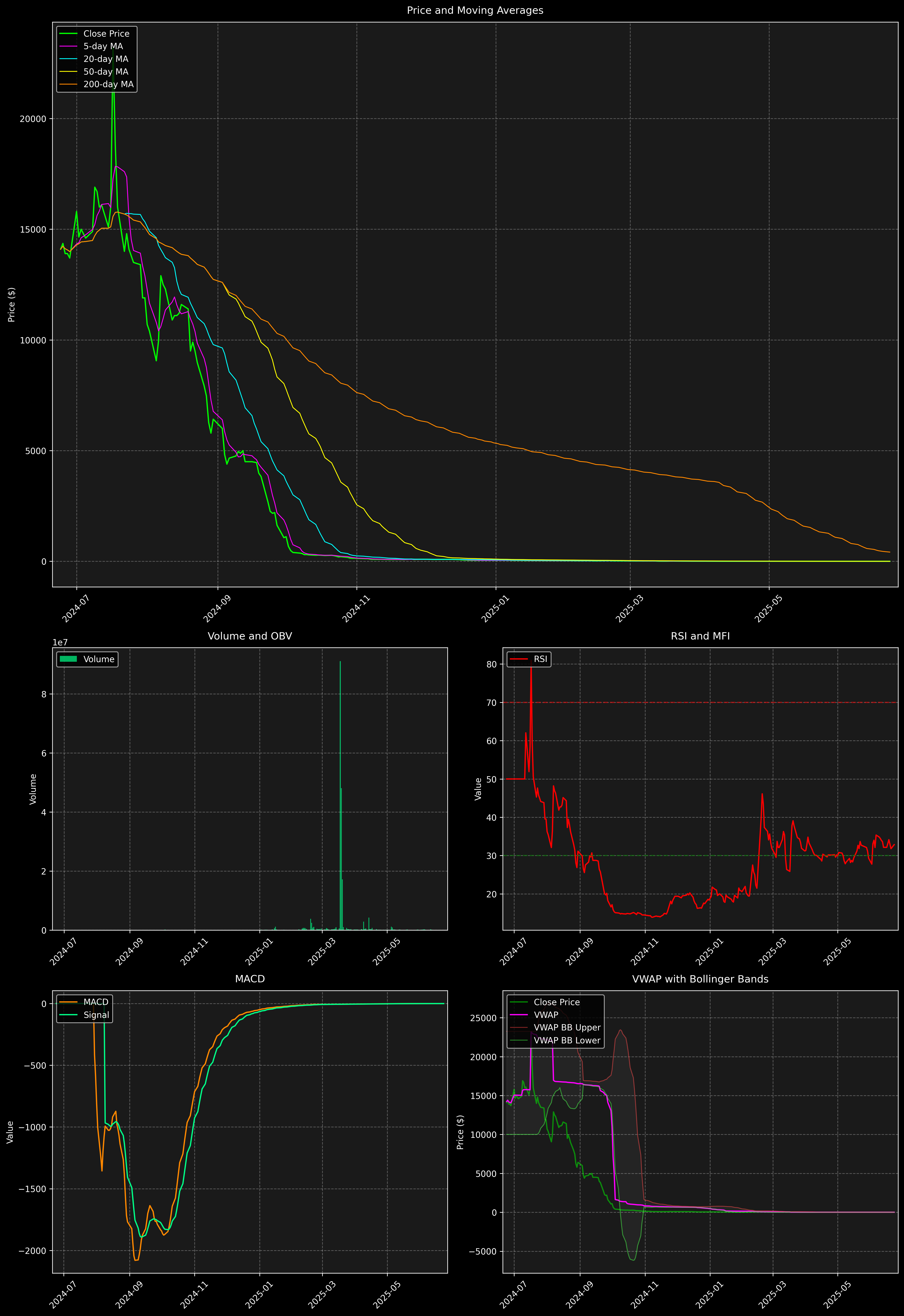Click the "10000" tick on the top chart y-axis
The height and width of the screenshot is (1316, 904).
(33, 340)
